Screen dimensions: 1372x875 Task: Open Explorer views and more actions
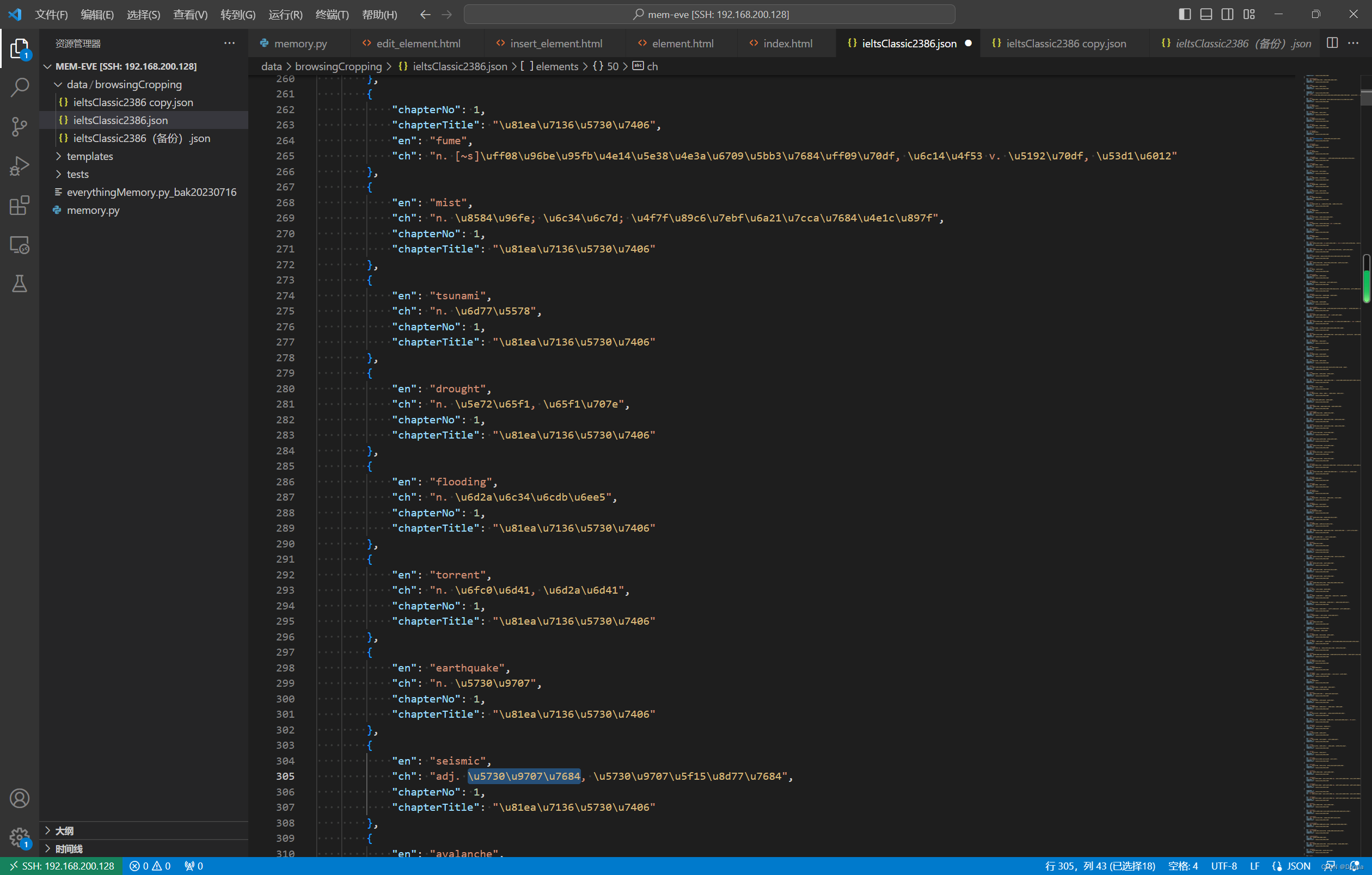point(229,44)
